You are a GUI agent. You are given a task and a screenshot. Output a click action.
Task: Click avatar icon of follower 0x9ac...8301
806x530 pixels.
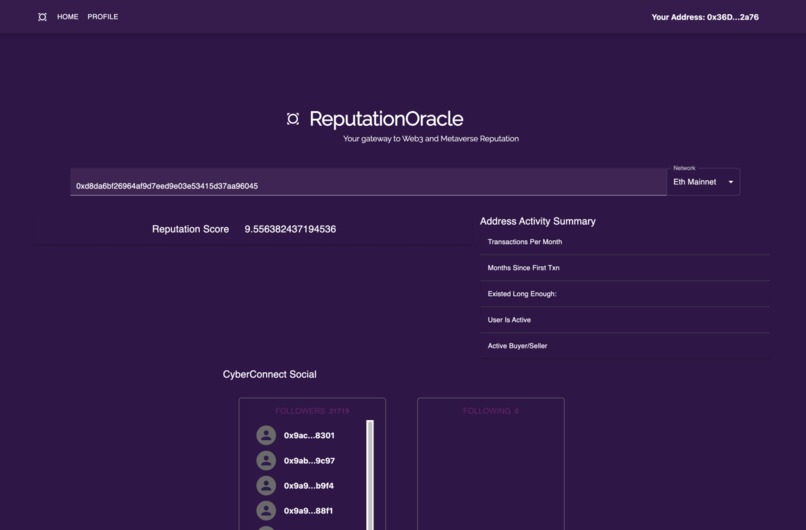click(266, 435)
